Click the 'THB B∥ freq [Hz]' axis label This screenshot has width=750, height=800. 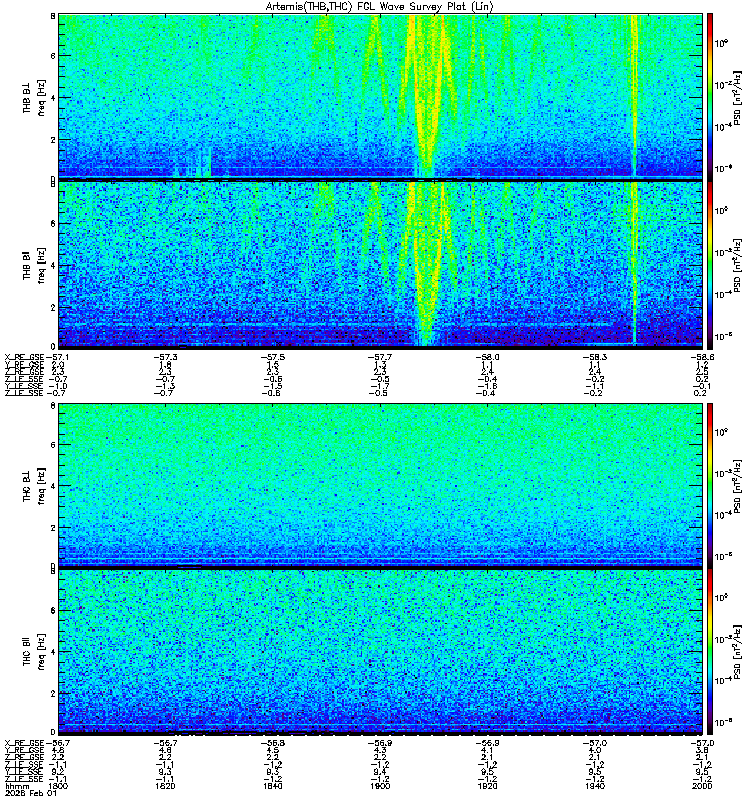[x=34, y=265]
